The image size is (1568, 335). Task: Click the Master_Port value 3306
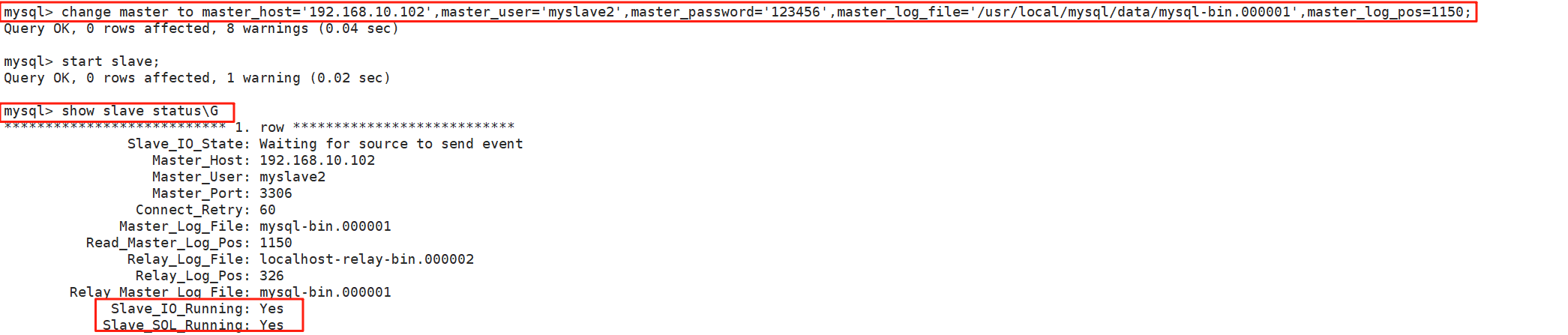(x=276, y=193)
